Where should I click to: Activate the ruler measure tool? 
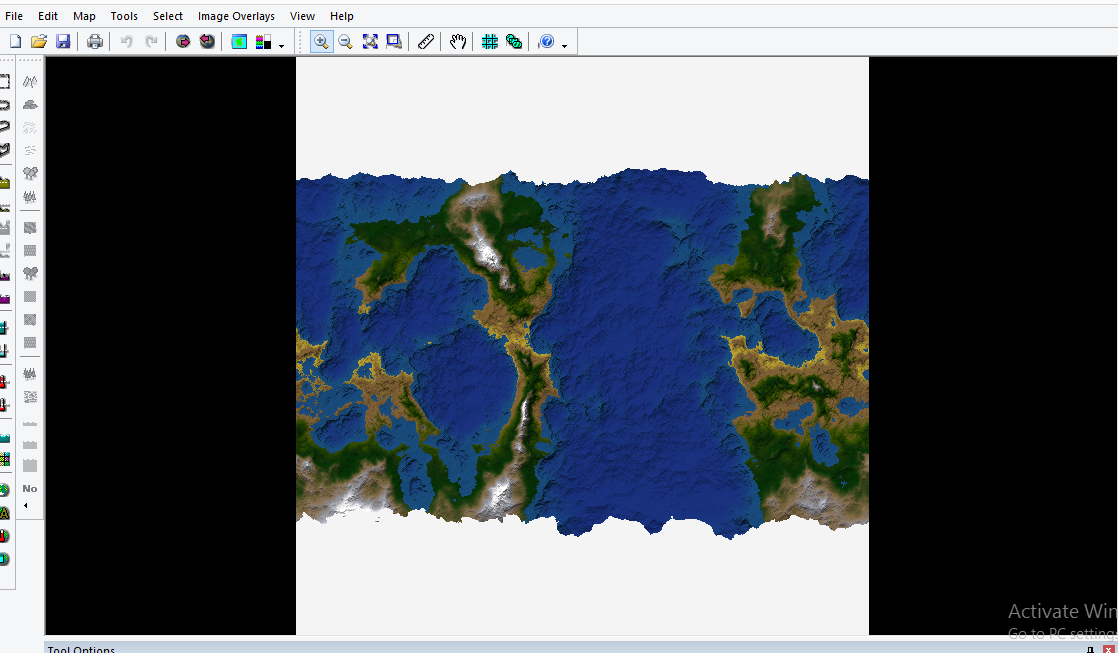click(426, 42)
